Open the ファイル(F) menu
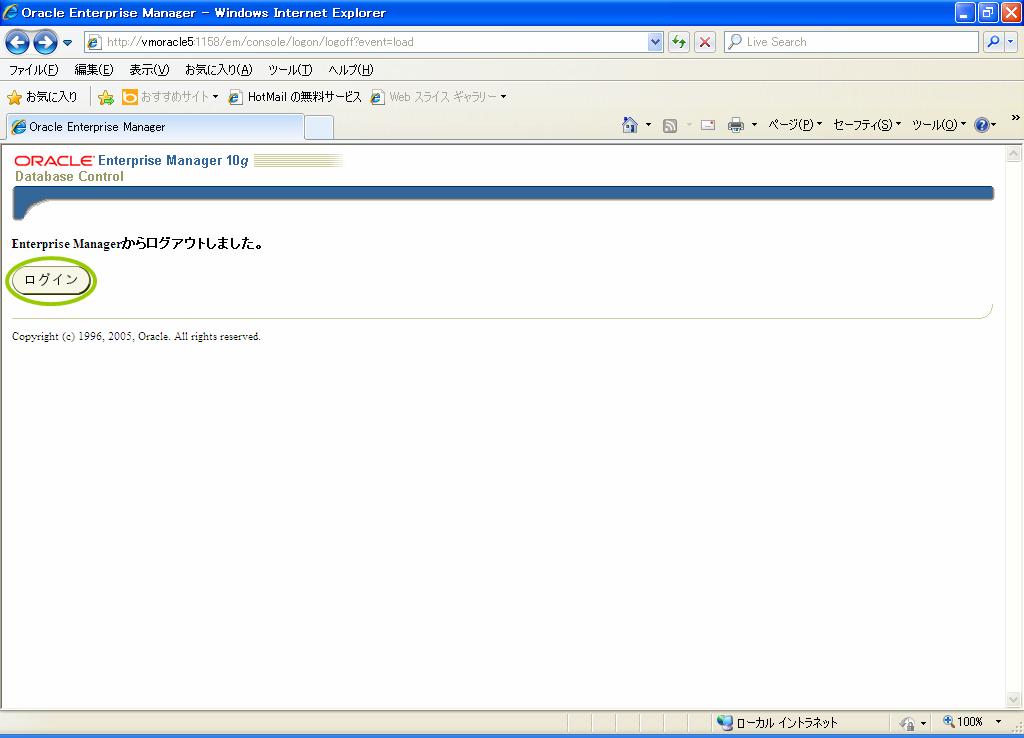The height and width of the screenshot is (738, 1024). click(x=33, y=70)
